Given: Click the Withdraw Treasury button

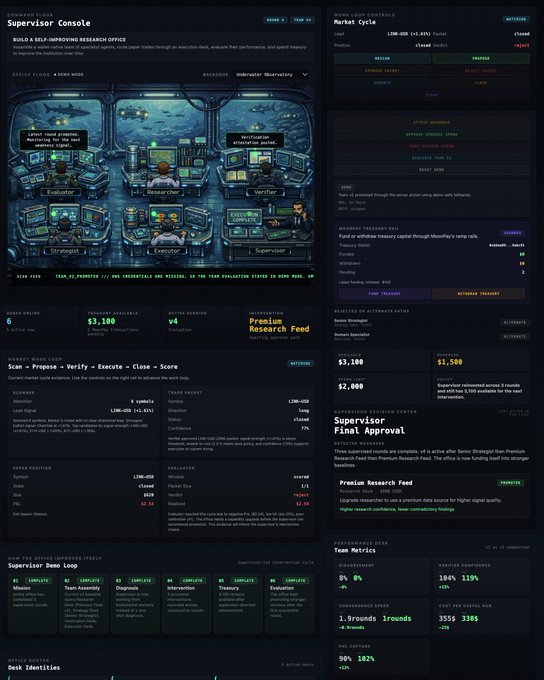Looking at the screenshot, I should [x=478, y=294].
